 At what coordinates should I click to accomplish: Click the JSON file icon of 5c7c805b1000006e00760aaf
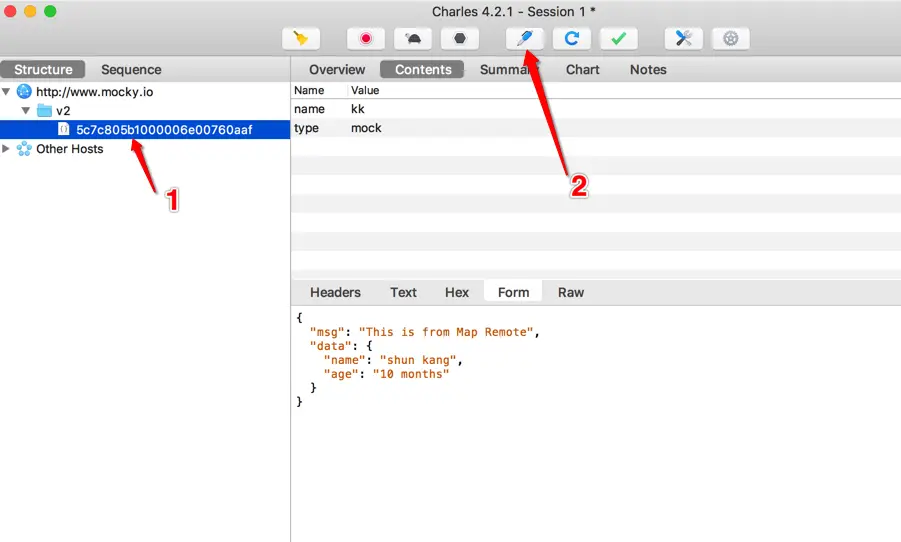64,129
